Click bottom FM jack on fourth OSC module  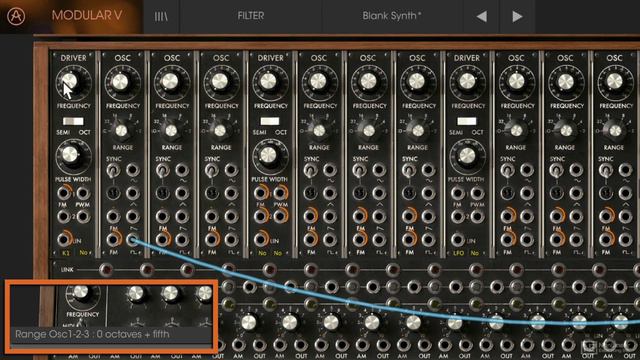(310, 239)
